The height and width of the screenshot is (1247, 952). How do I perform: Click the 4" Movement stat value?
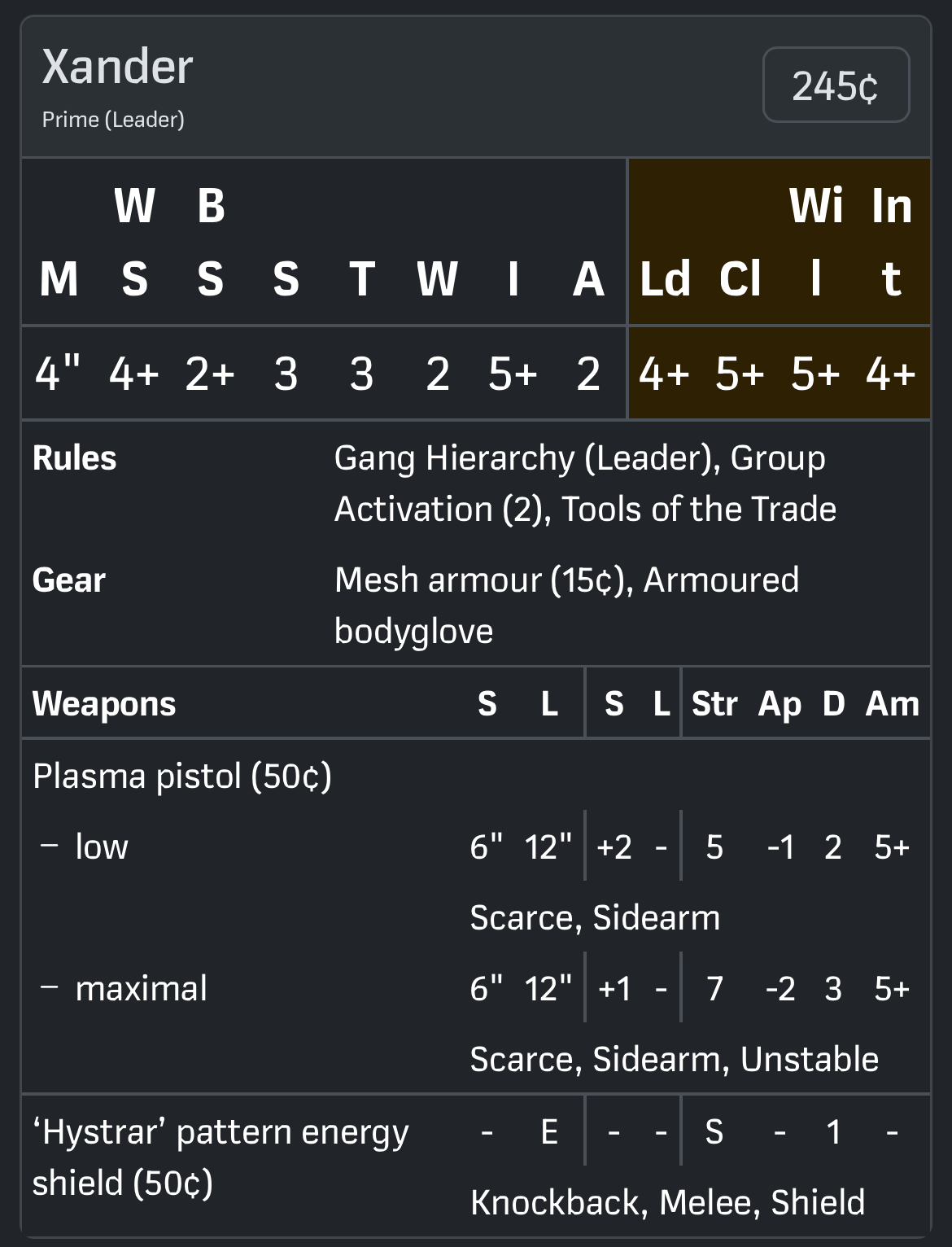tap(58, 374)
